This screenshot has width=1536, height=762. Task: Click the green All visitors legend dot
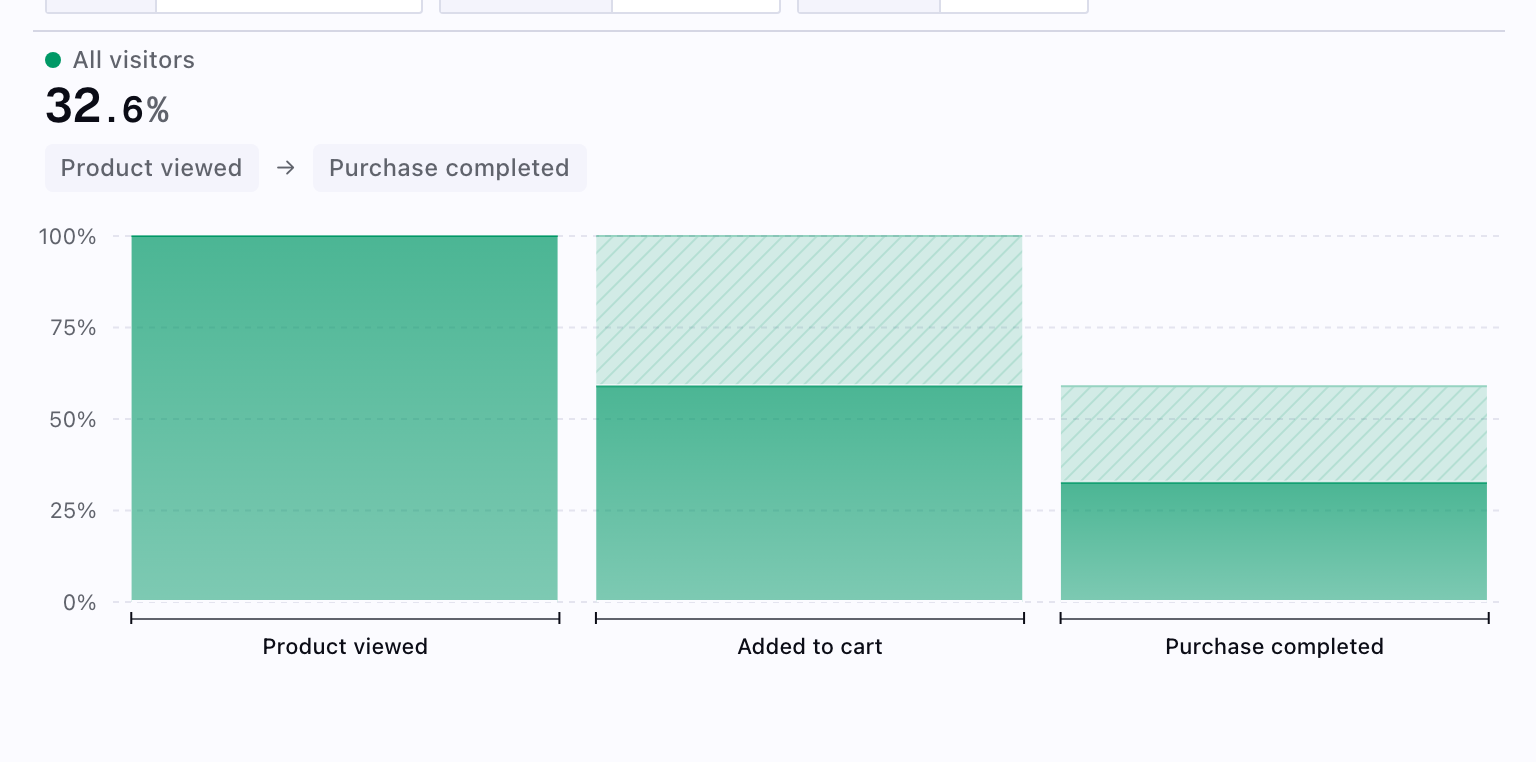tap(53, 60)
